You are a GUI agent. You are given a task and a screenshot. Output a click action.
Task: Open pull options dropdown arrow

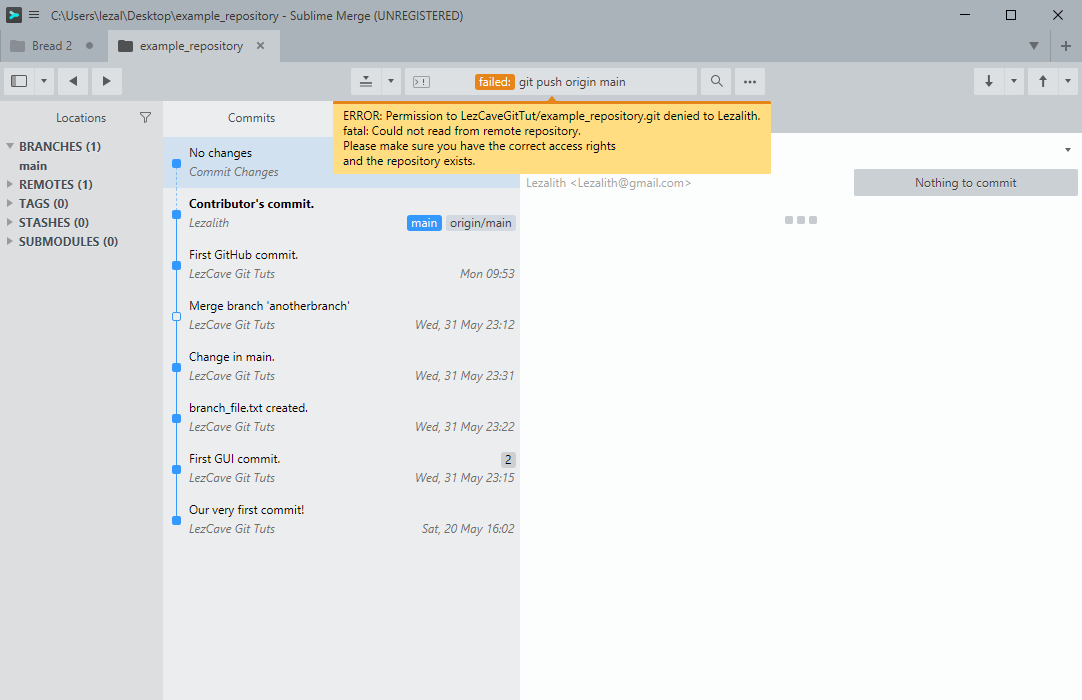[x=1014, y=81]
